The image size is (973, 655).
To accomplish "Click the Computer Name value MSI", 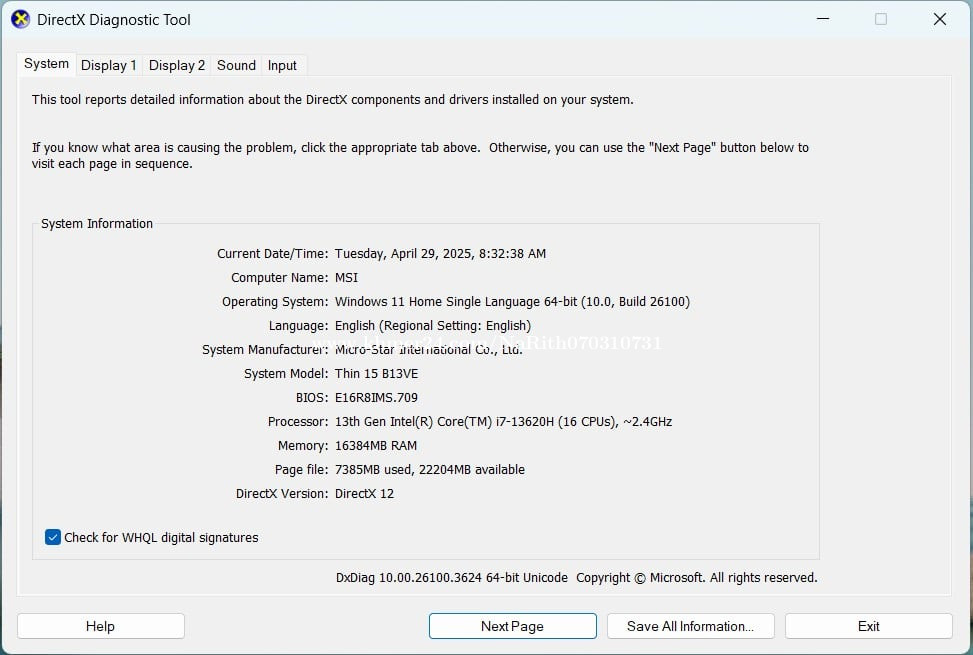I will [x=347, y=277].
